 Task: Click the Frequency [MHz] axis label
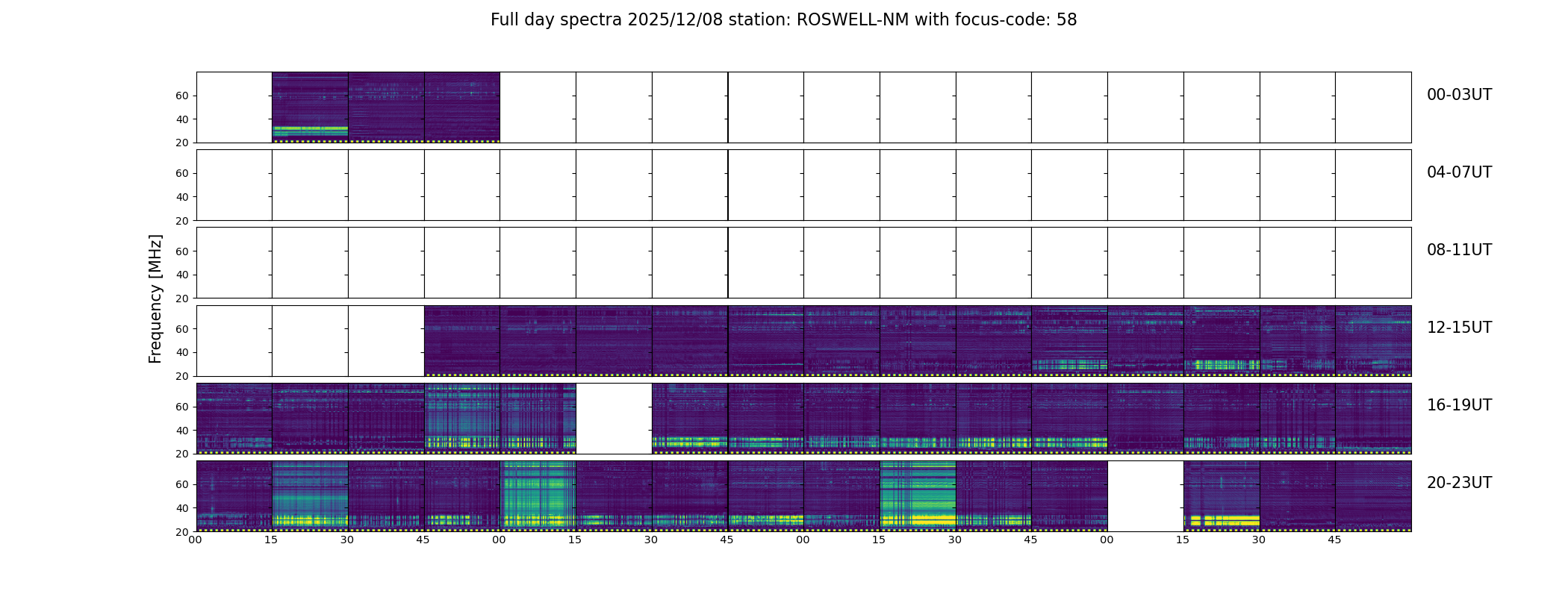tap(155, 298)
